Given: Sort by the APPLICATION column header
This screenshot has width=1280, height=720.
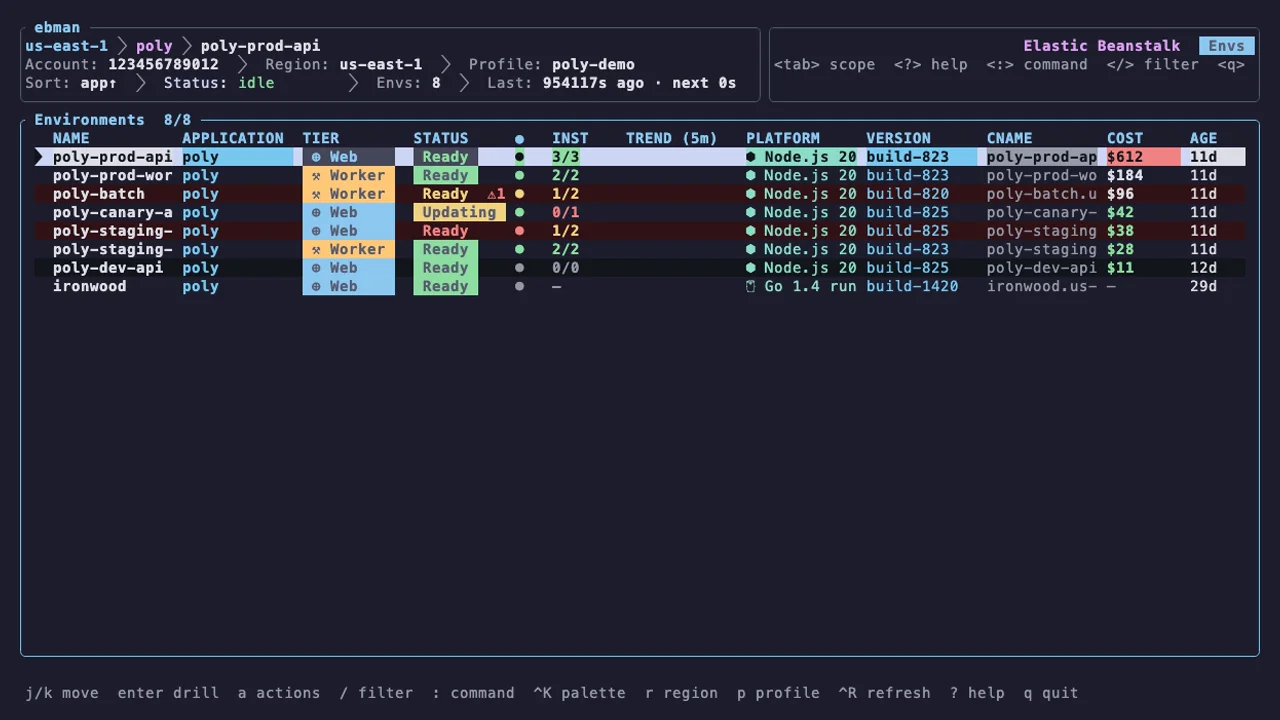Looking at the screenshot, I should 233,139.
